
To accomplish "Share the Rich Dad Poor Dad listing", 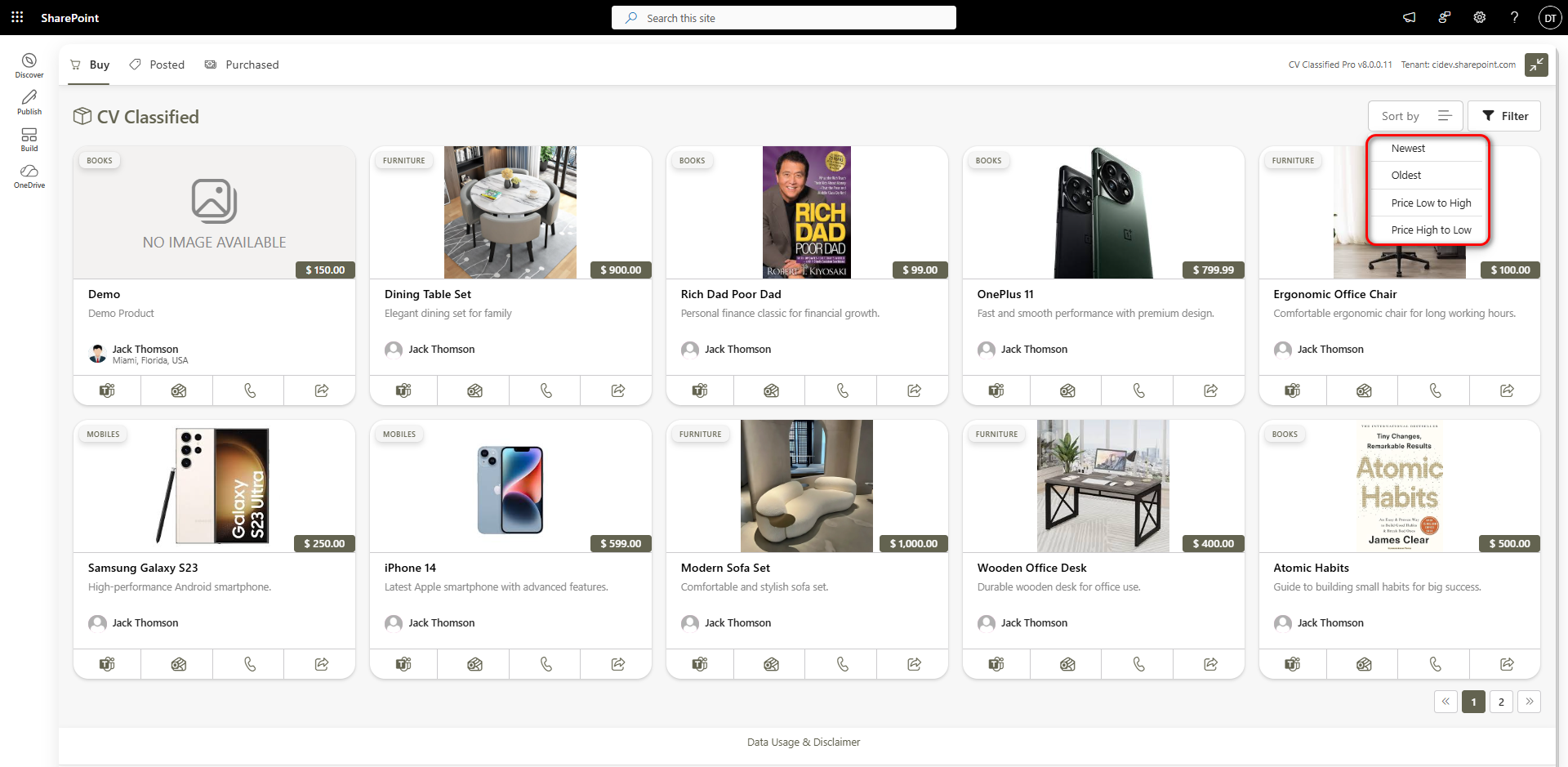I will pyautogui.click(x=915, y=390).
